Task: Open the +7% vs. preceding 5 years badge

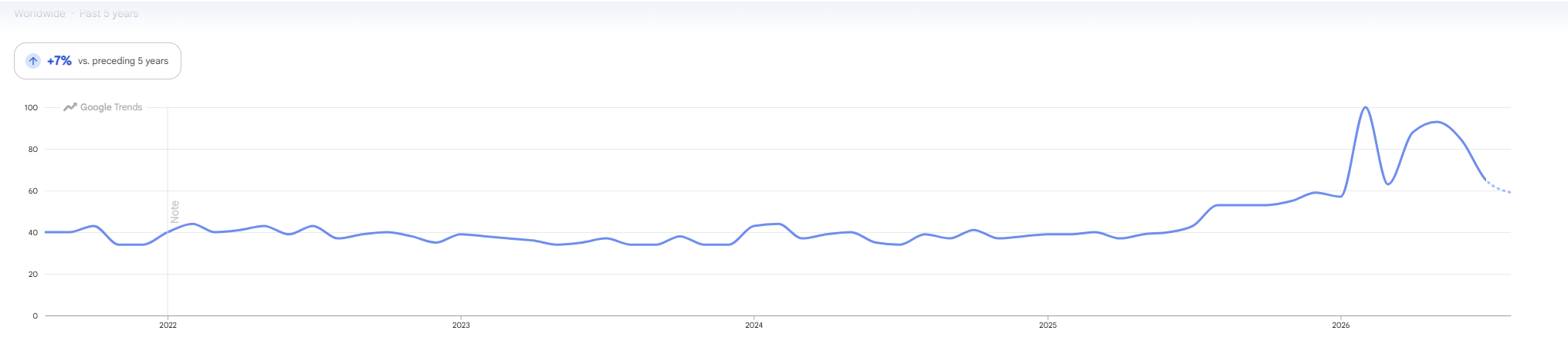Action: (97, 61)
